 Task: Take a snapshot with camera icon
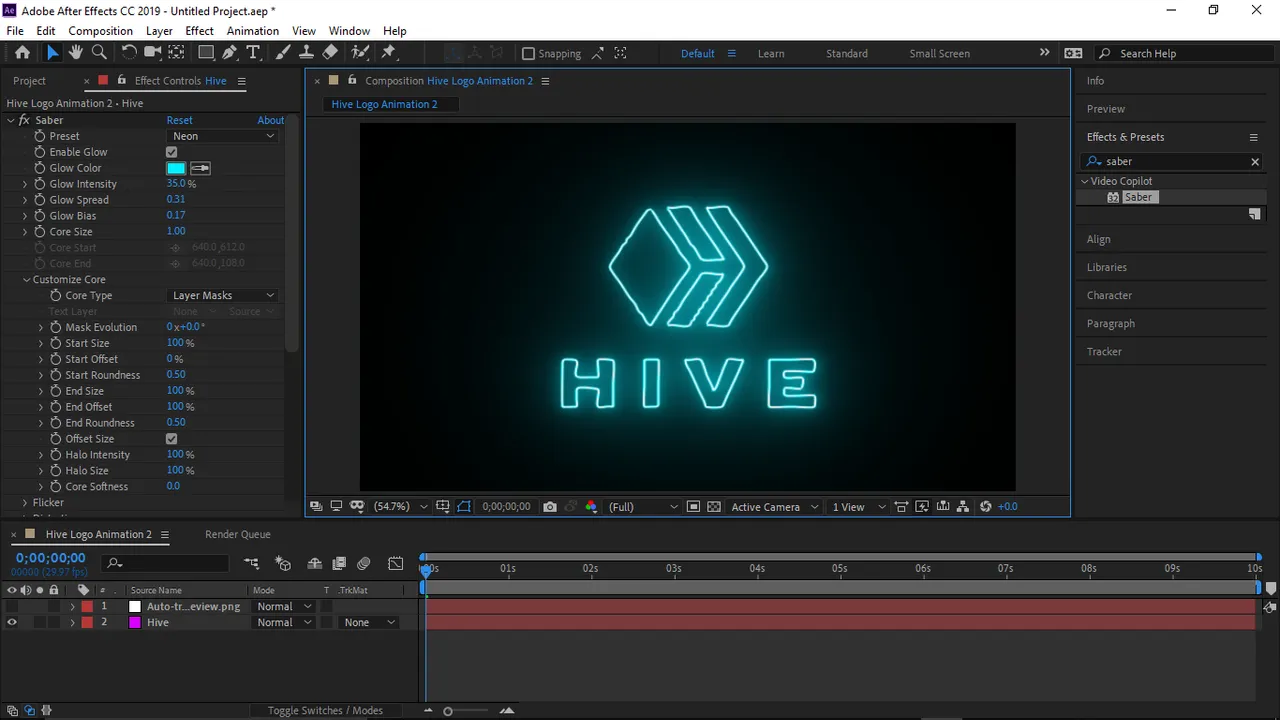[x=549, y=507]
